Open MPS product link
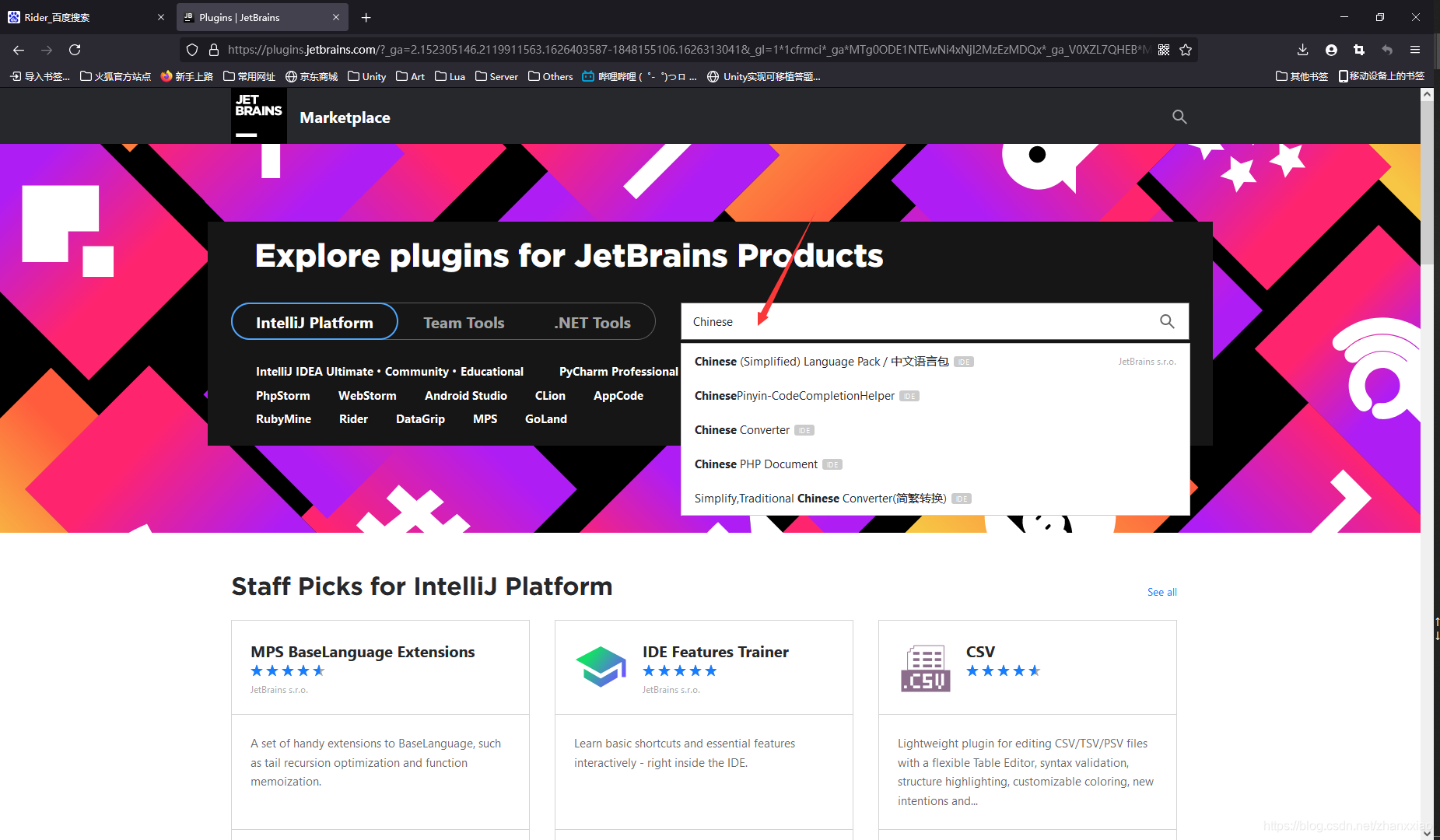Image resolution: width=1440 pixels, height=840 pixels. click(485, 419)
